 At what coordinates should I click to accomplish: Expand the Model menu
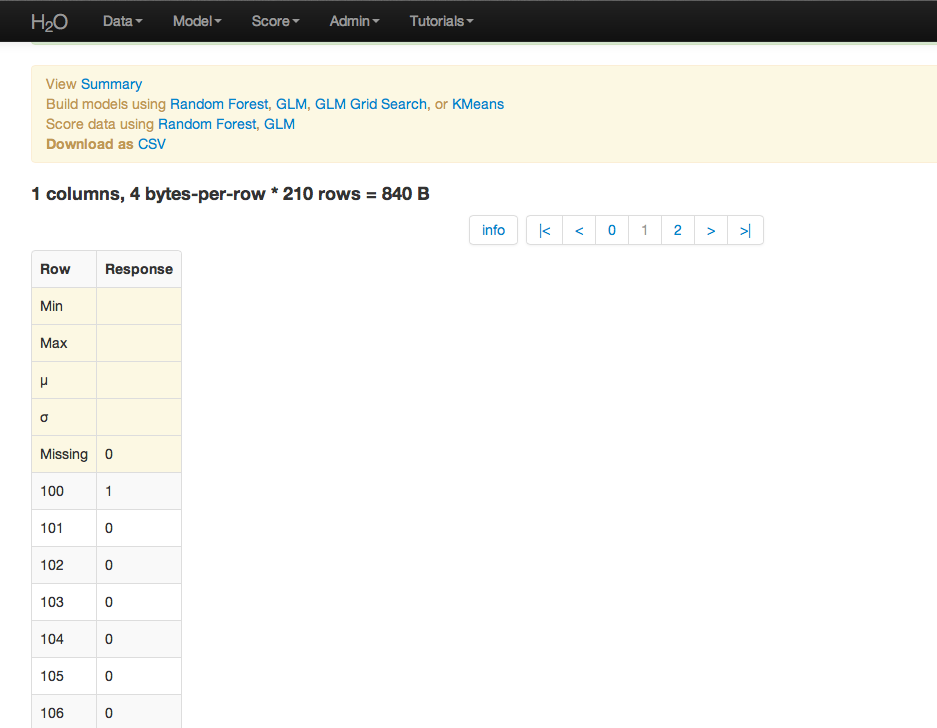197,21
